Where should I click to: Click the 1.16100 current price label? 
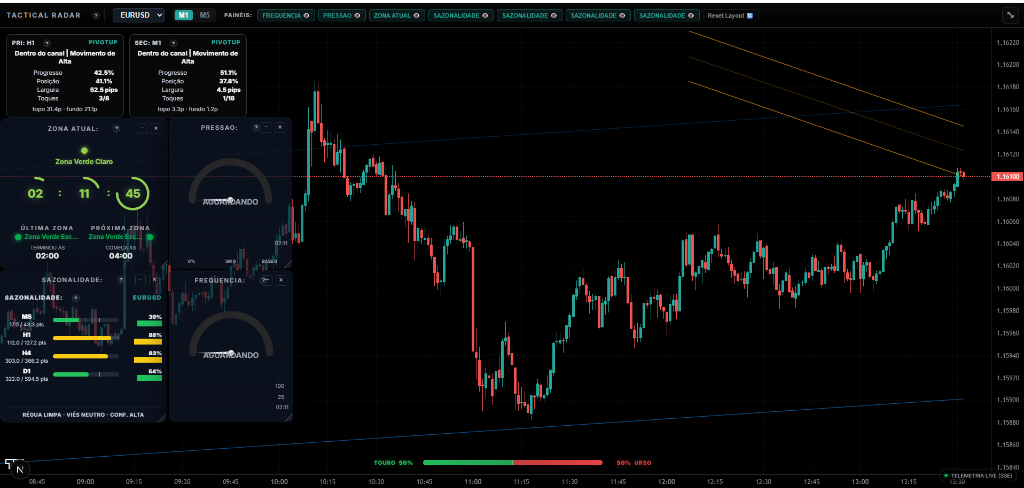(x=1006, y=176)
